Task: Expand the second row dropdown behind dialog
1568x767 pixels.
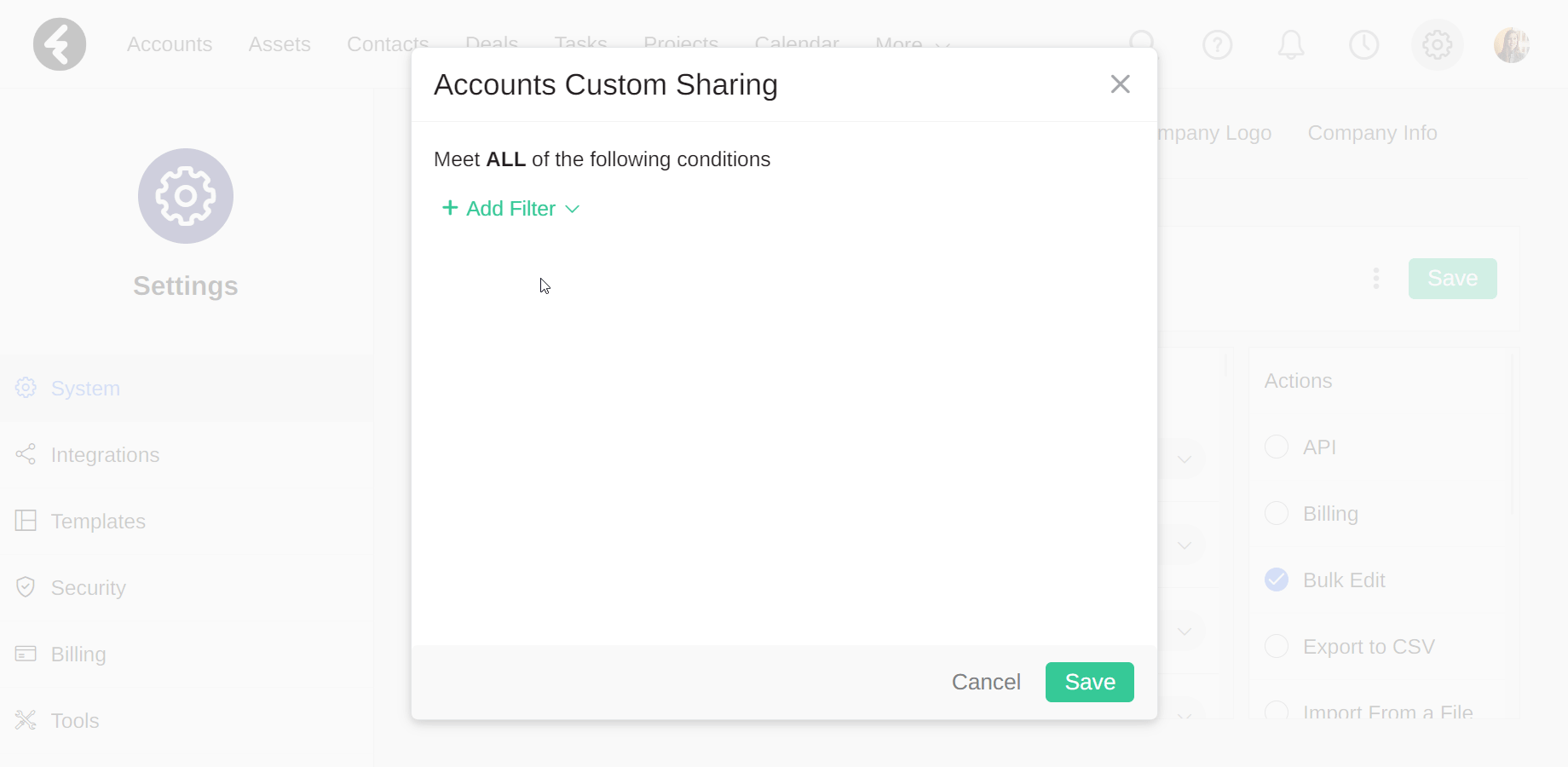Action: tap(1184, 545)
